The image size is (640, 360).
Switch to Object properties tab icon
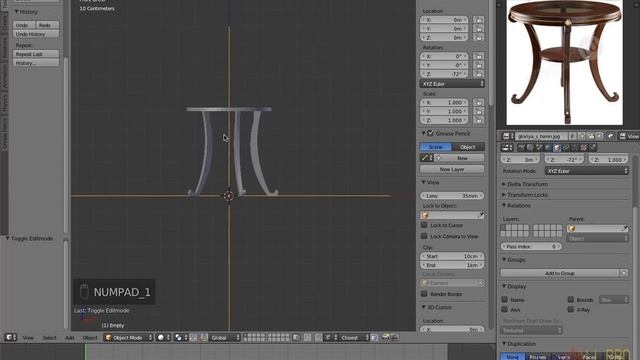557,148
